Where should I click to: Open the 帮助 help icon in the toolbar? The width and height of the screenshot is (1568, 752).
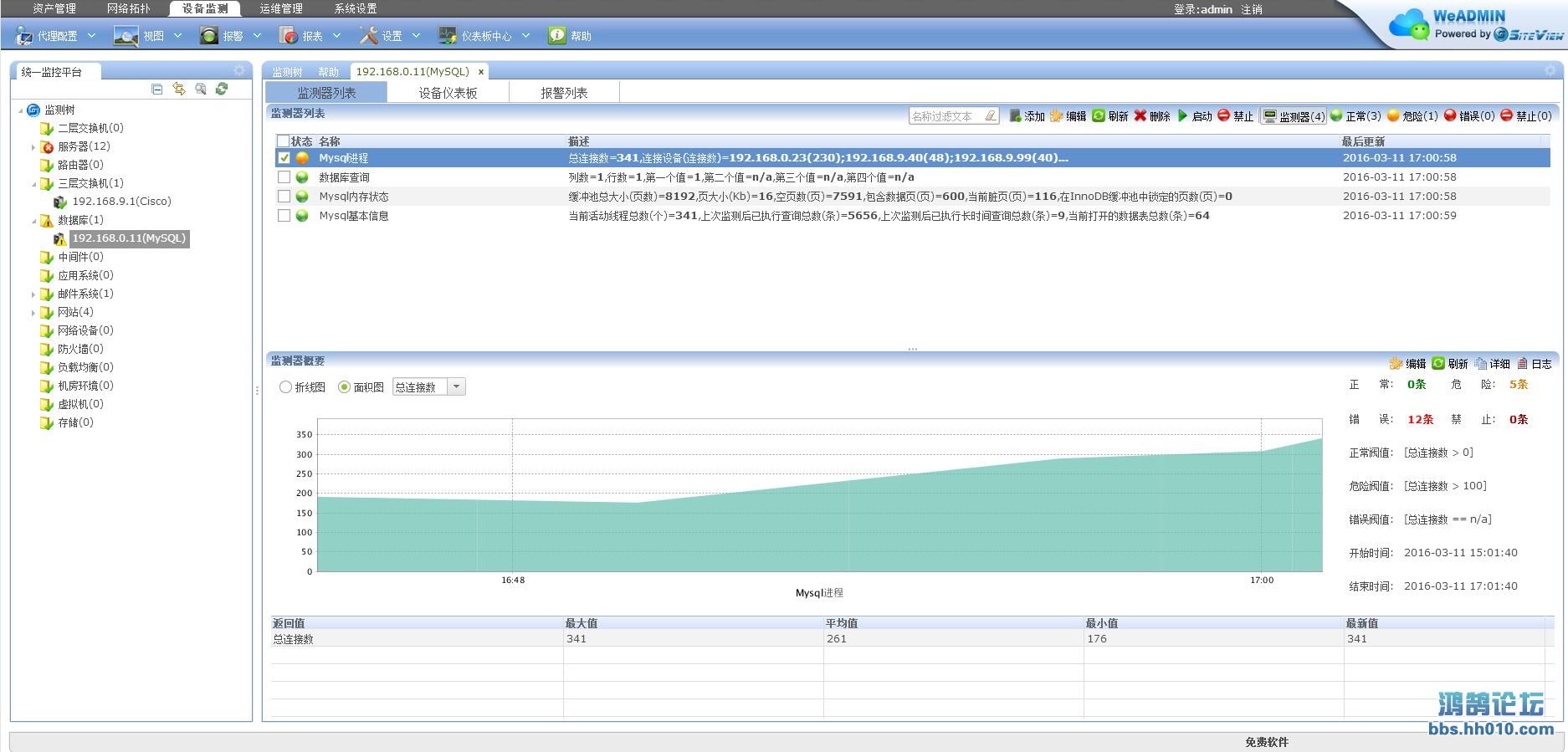tap(556, 35)
